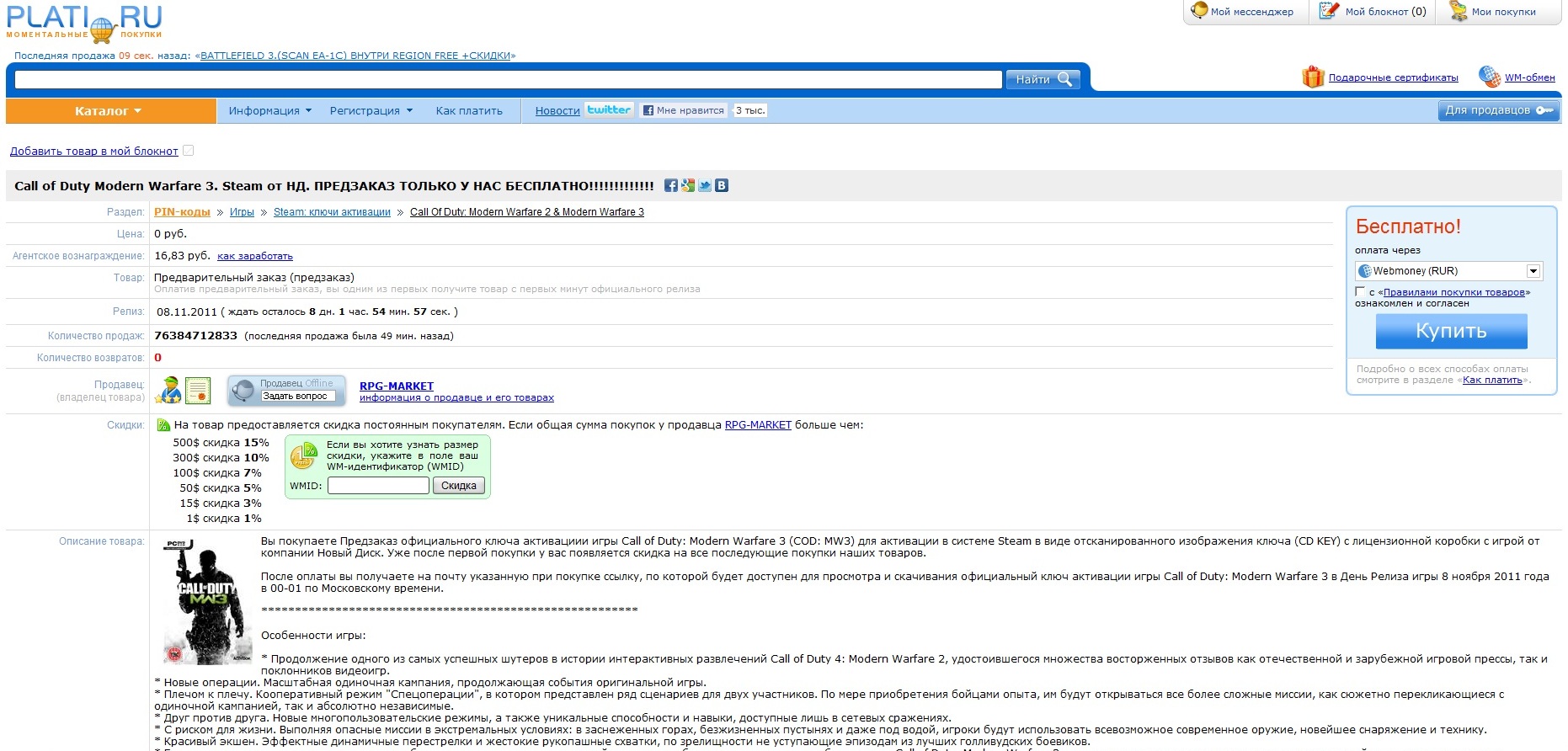Viewport: 1568px width, 751px height.
Task: Open Подарочные сертификаты link
Action: point(1394,77)
